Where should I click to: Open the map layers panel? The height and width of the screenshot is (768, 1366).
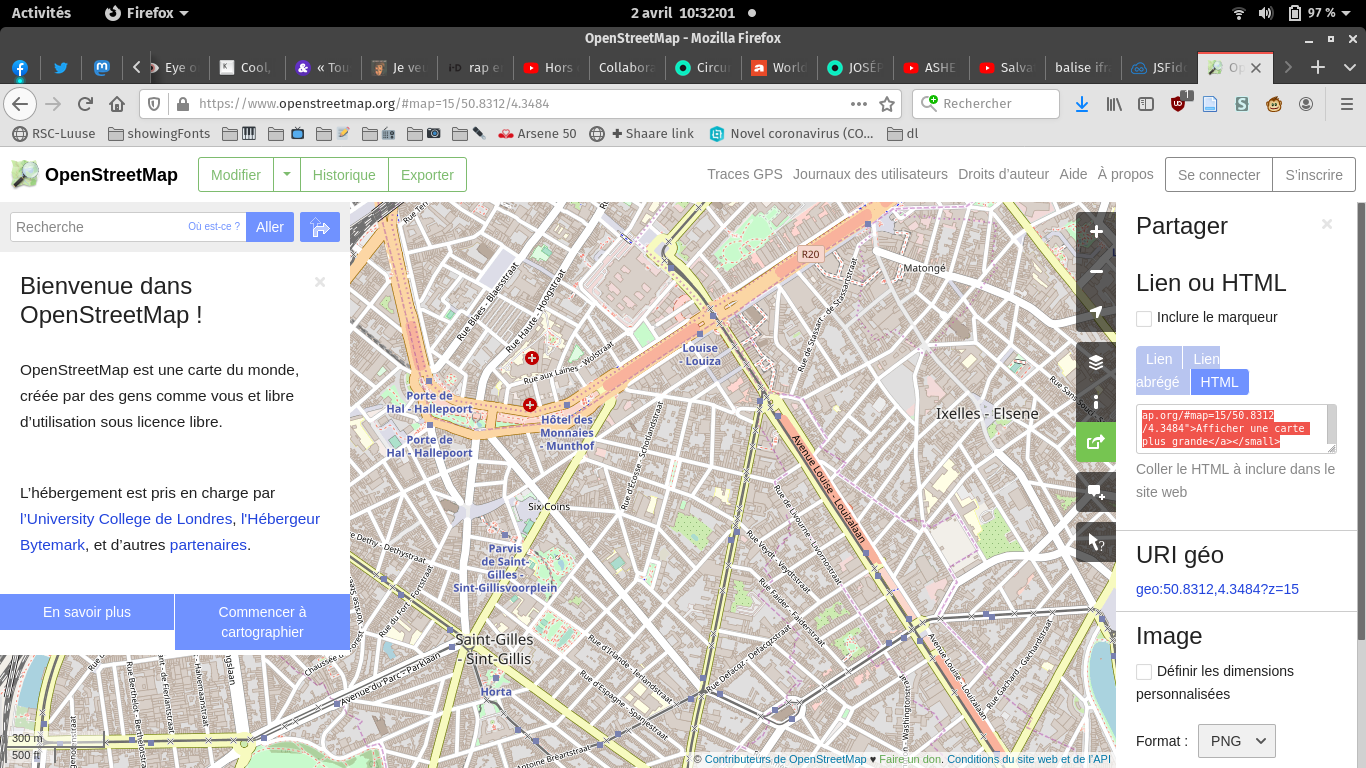pyautogui.click(x=1096, y=362)
